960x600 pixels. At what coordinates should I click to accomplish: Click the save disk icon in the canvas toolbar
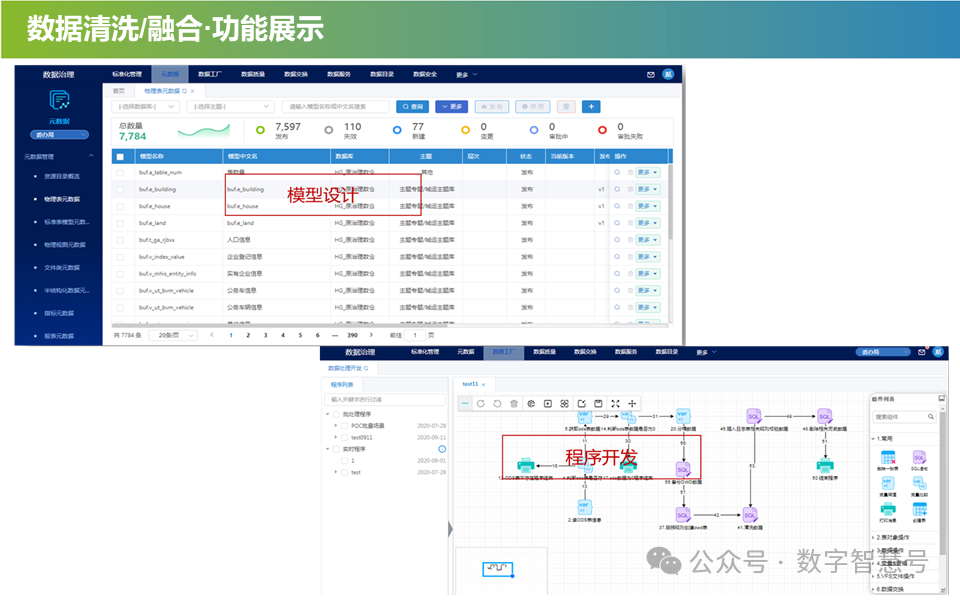tap(598, 403)
